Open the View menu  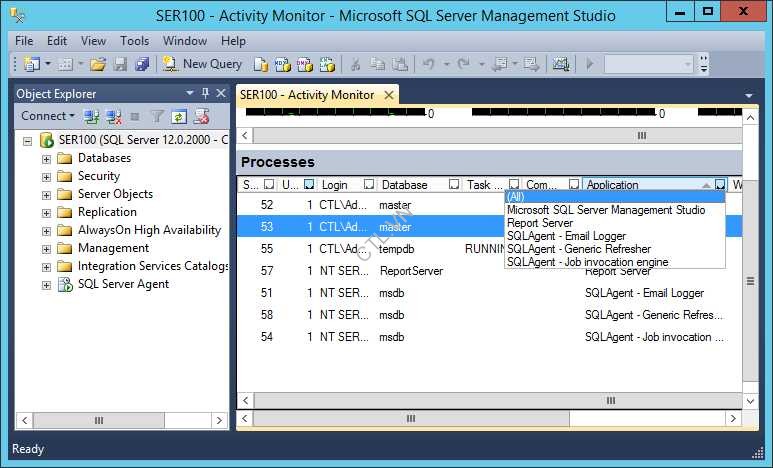pyautogui.click(x=93, y=41)
